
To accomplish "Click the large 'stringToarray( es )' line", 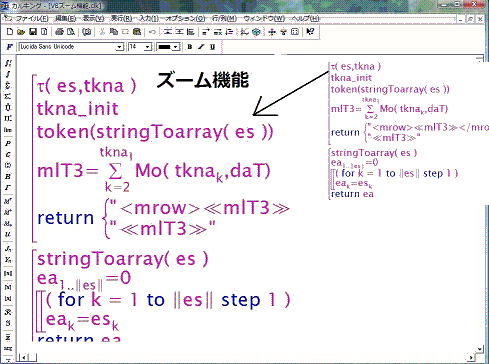I will 122,259.
